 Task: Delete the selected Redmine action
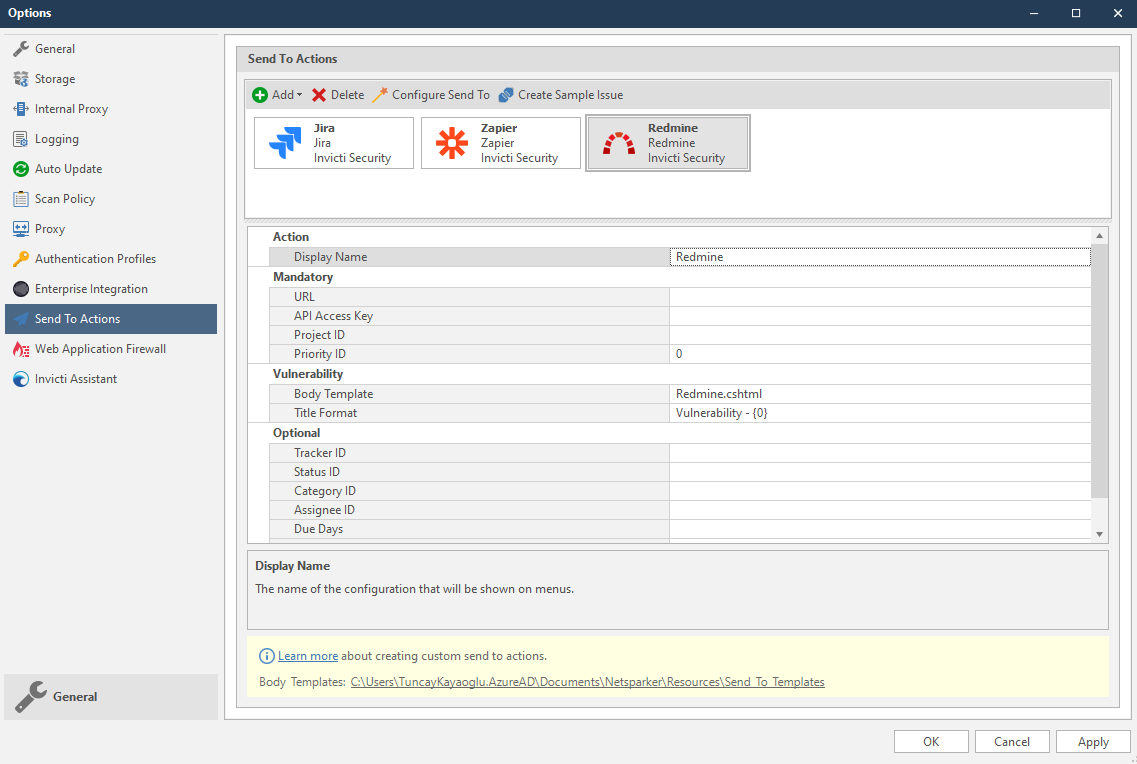[x=337, y=95]
